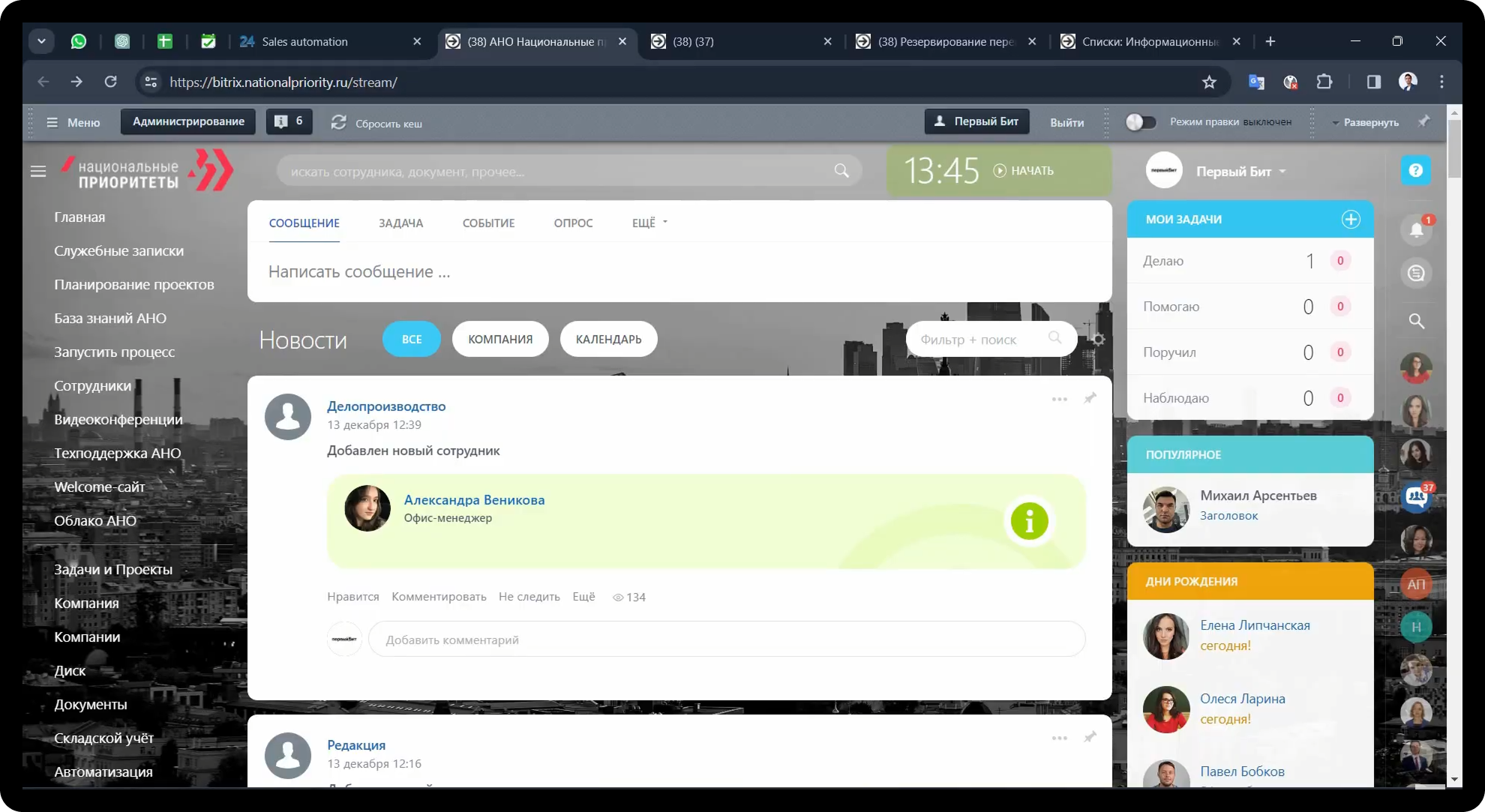Expand the admin panel via Развернуть
Screen dimensions: 1485x812
(1369, 122)
